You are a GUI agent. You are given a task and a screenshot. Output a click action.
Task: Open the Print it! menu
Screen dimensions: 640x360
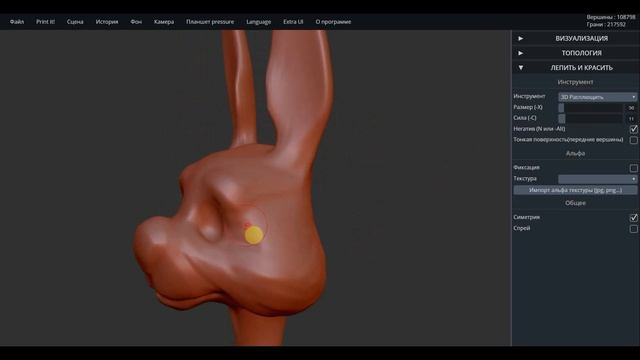[45, 22]
